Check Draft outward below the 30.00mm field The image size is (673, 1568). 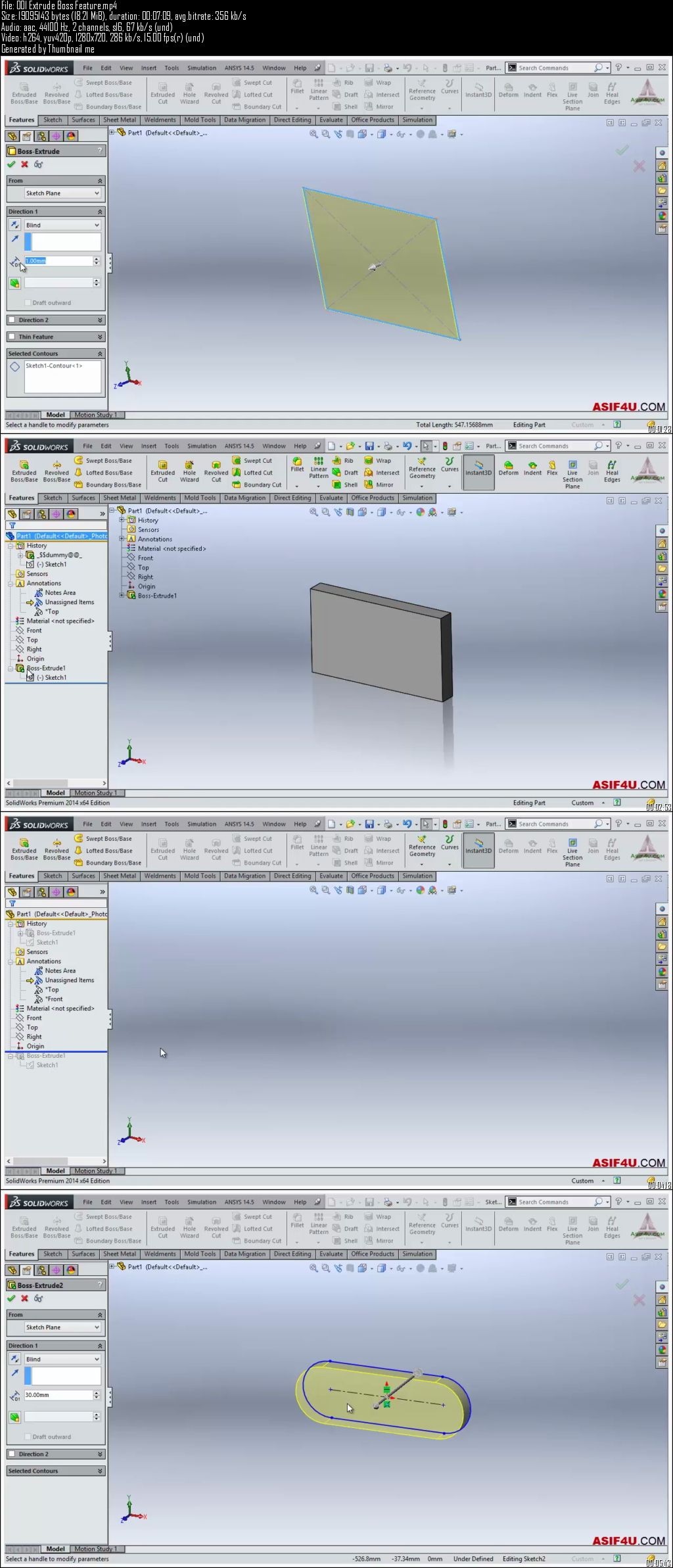pyautogui.click(x=28, y=1437)
